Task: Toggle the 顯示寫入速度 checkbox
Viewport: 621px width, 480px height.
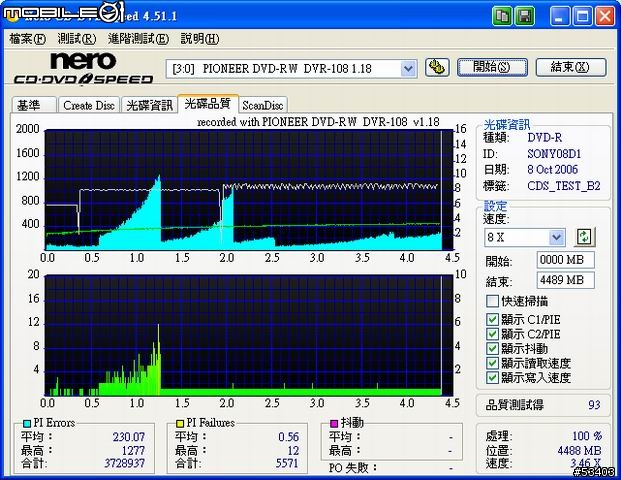Action: tap(492, 377)
